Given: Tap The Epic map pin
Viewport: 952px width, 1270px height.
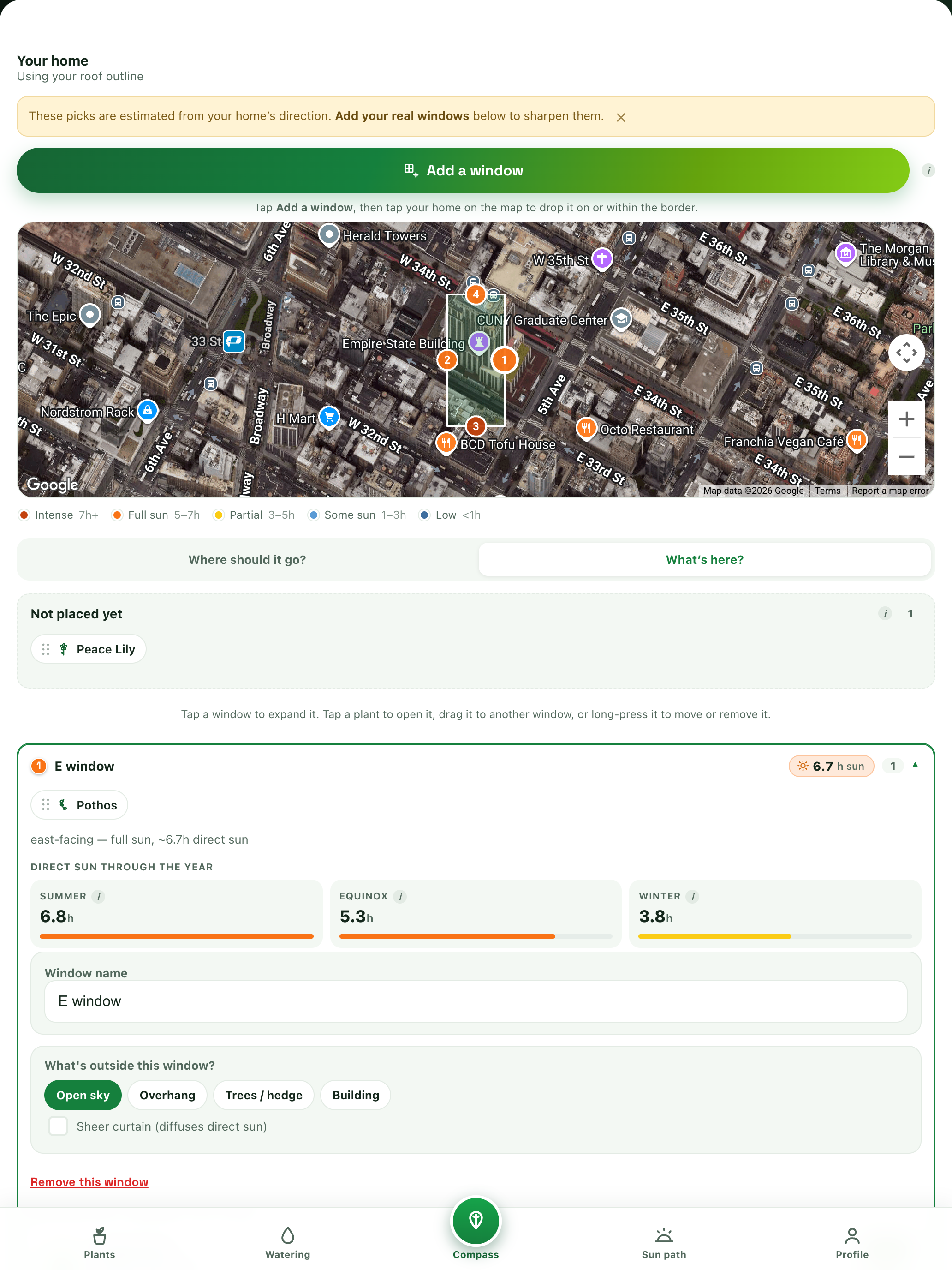Looking at the screenshot, I should coord(89,315).
